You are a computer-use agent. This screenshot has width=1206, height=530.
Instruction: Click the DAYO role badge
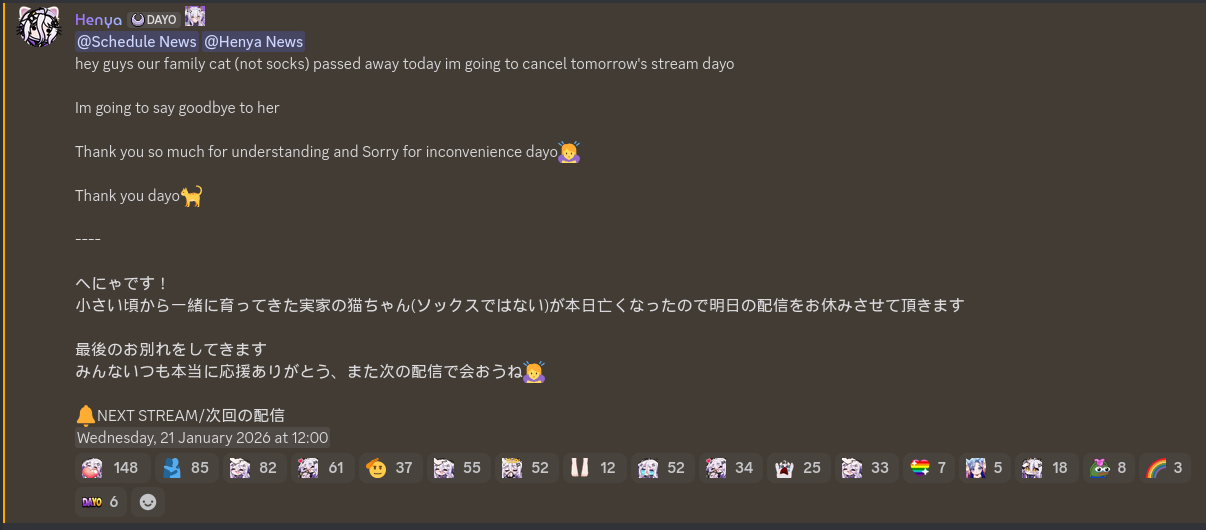[x=154, y=19]
